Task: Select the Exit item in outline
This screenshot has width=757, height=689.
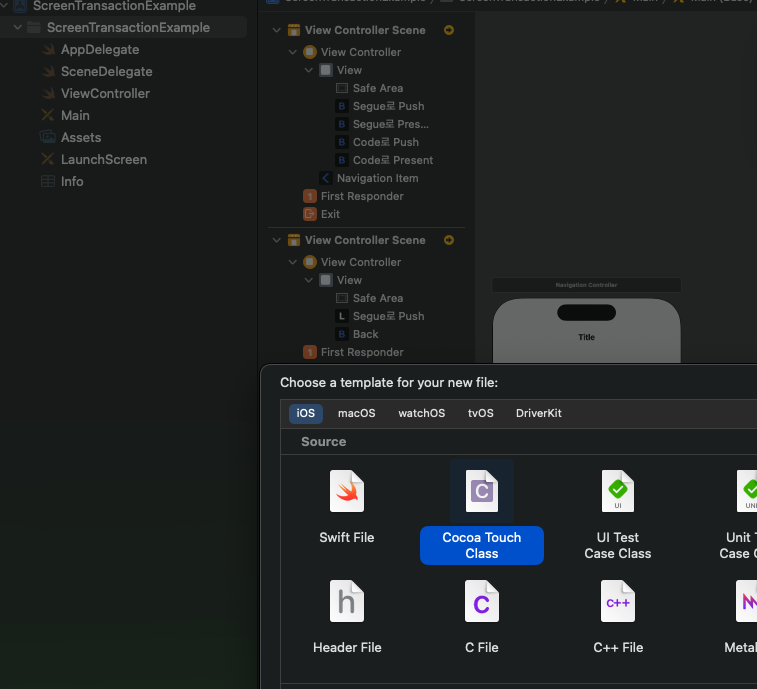Action: (x=330, y=214)
